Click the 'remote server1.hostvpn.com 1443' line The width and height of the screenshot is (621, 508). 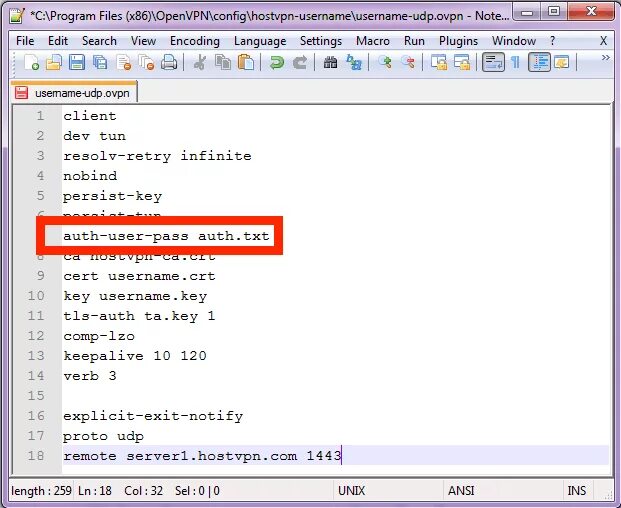(202, 456)
